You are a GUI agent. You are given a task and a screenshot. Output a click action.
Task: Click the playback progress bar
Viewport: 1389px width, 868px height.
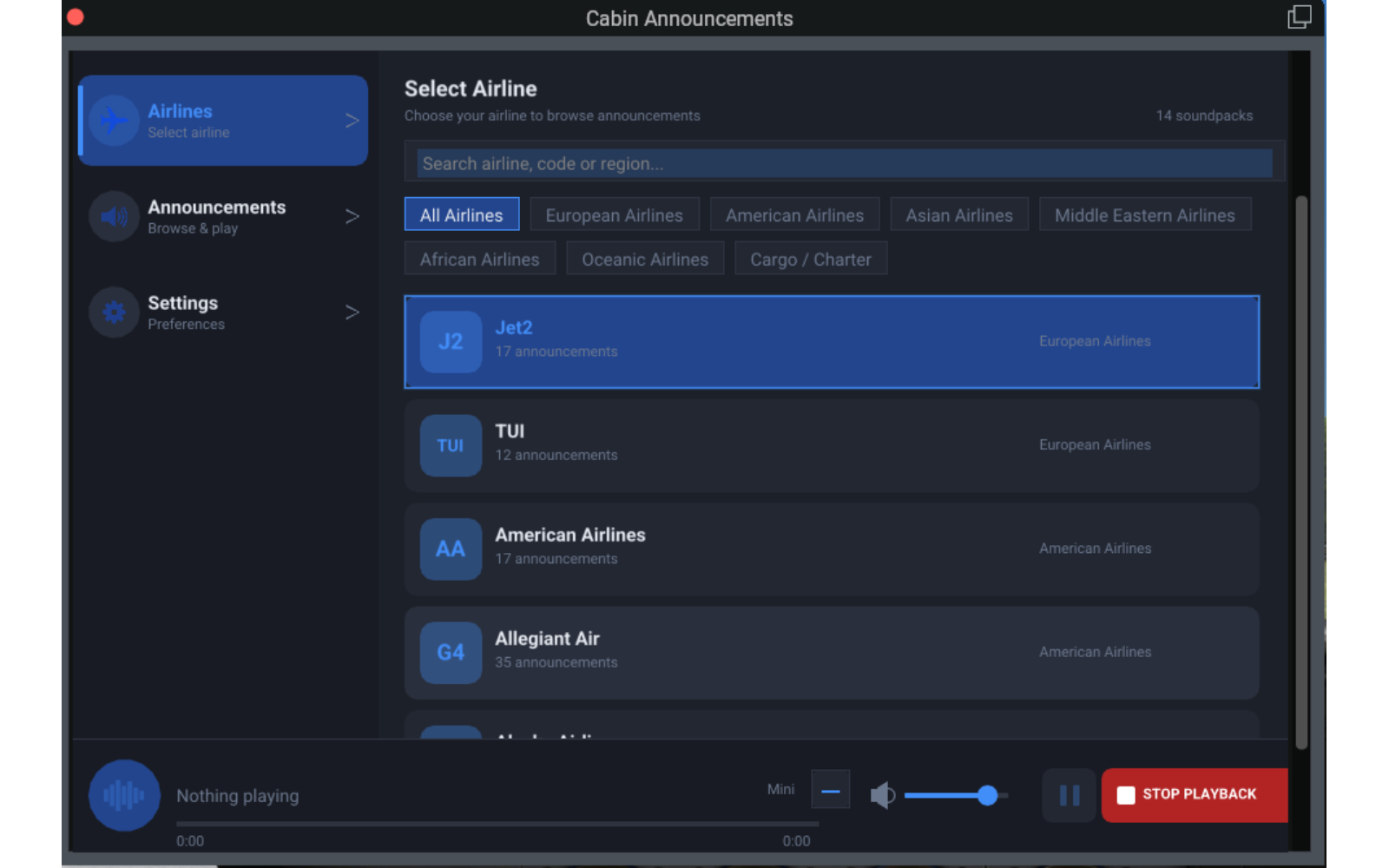(497, 824)
